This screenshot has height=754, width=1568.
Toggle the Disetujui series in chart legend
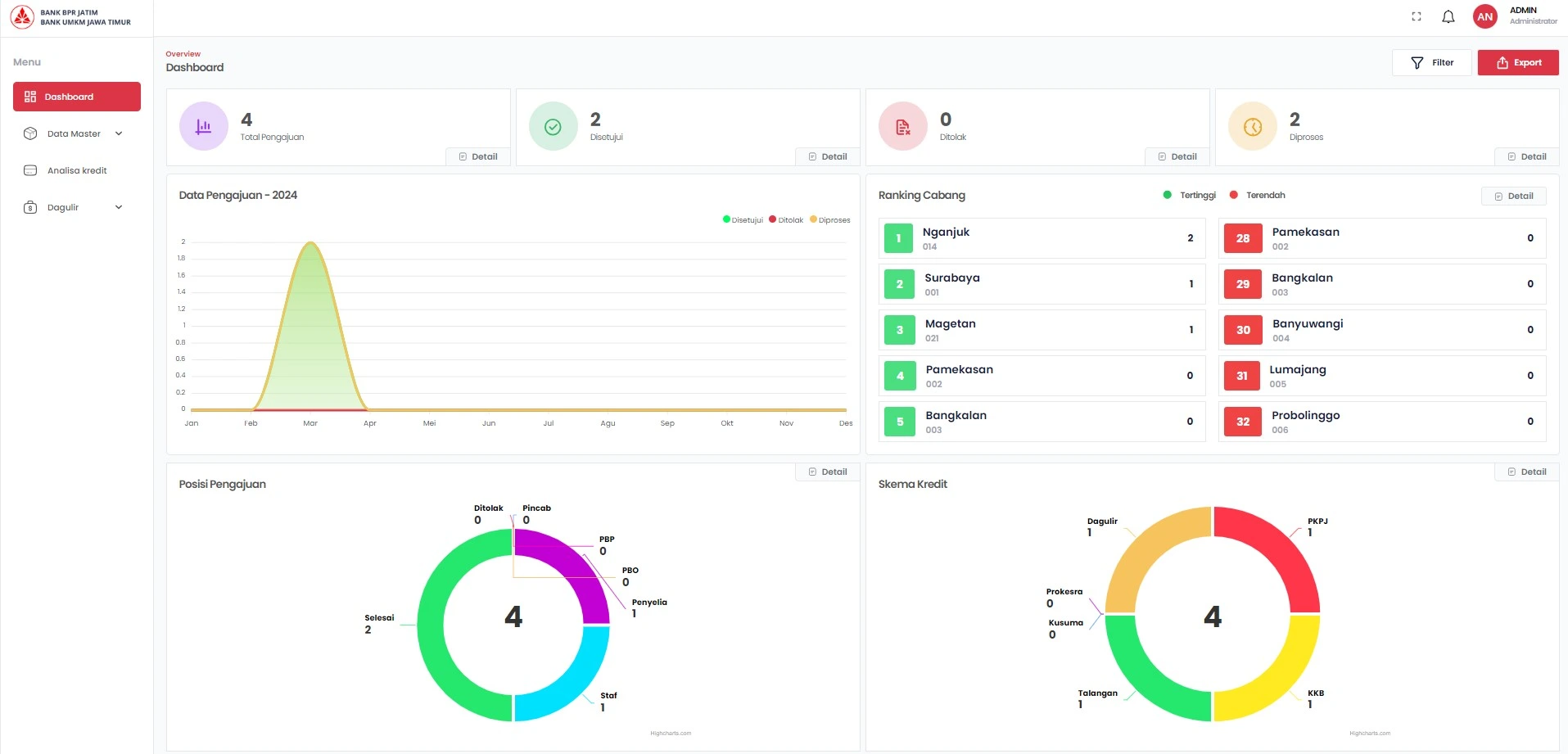point(743,219)
